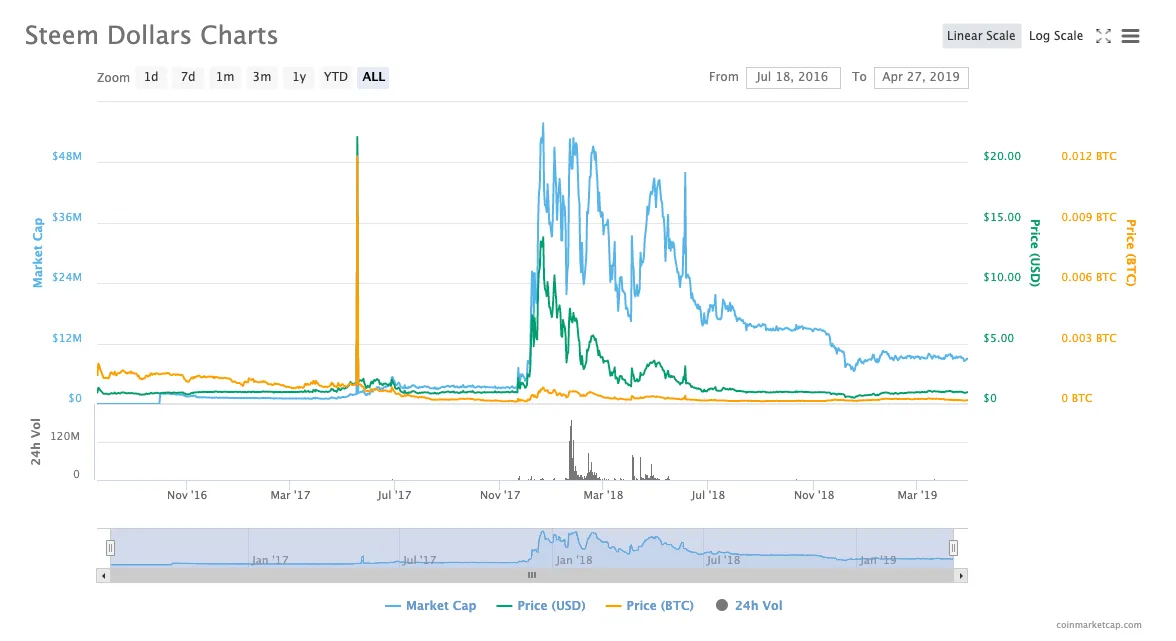This screenshot has width=1176, height=641.
Task: Click the Nov '16 x-axis label
Action: click(187, 495)
